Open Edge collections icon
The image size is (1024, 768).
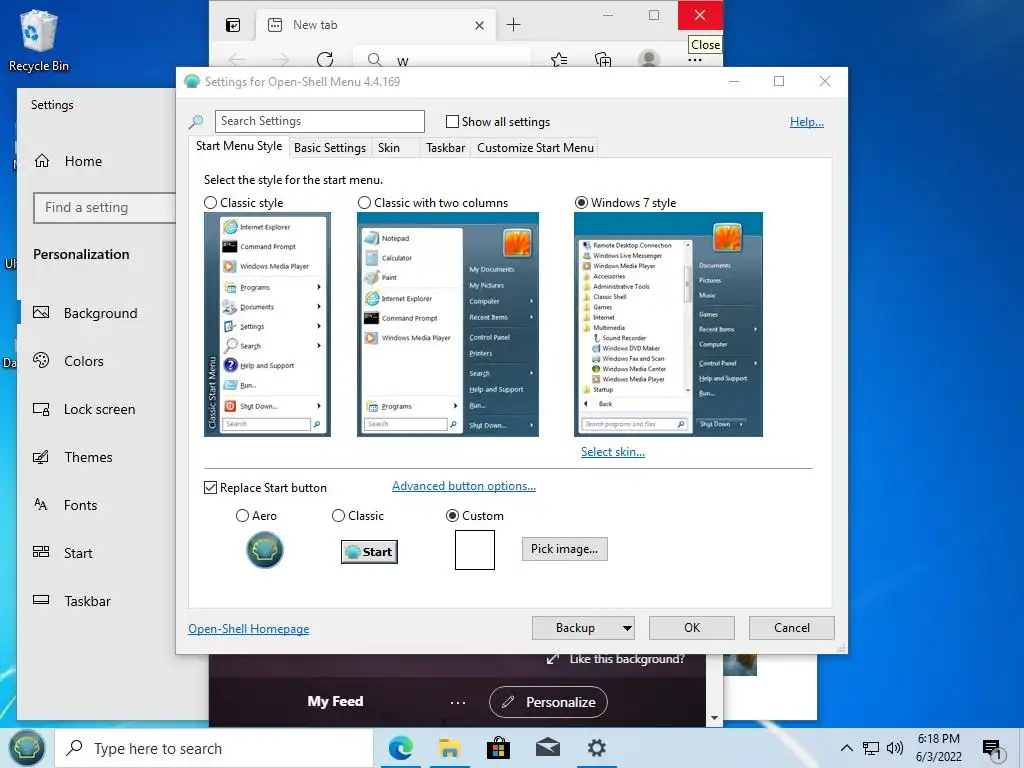tap(603, 60)
